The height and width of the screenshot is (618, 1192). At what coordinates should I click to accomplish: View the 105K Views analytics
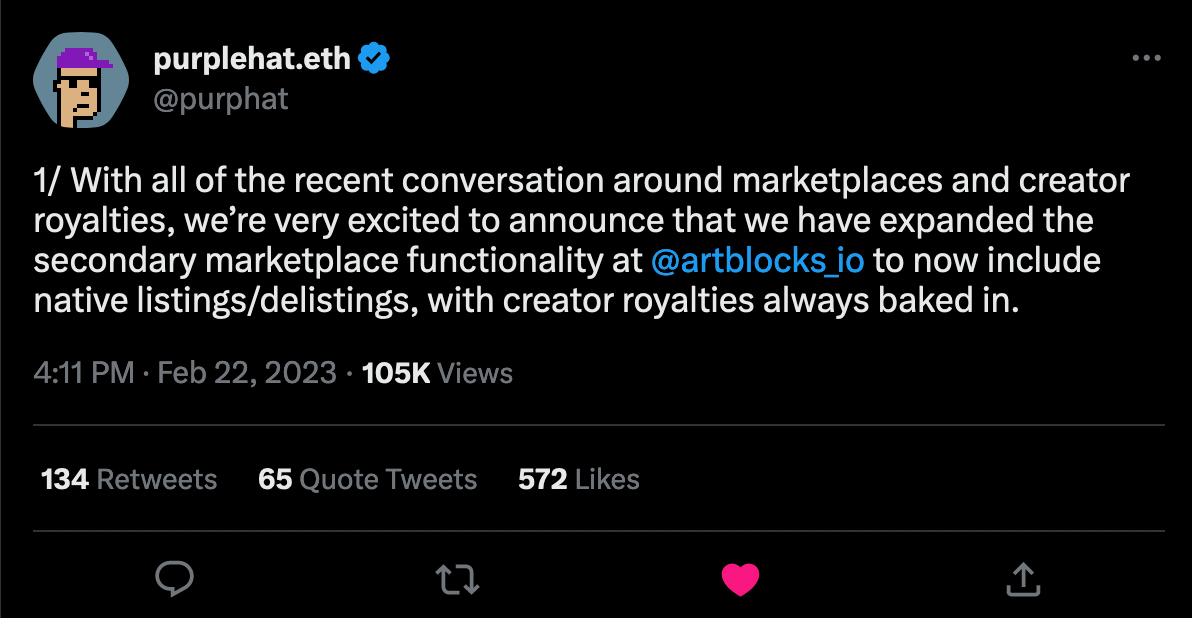point(436,373)
